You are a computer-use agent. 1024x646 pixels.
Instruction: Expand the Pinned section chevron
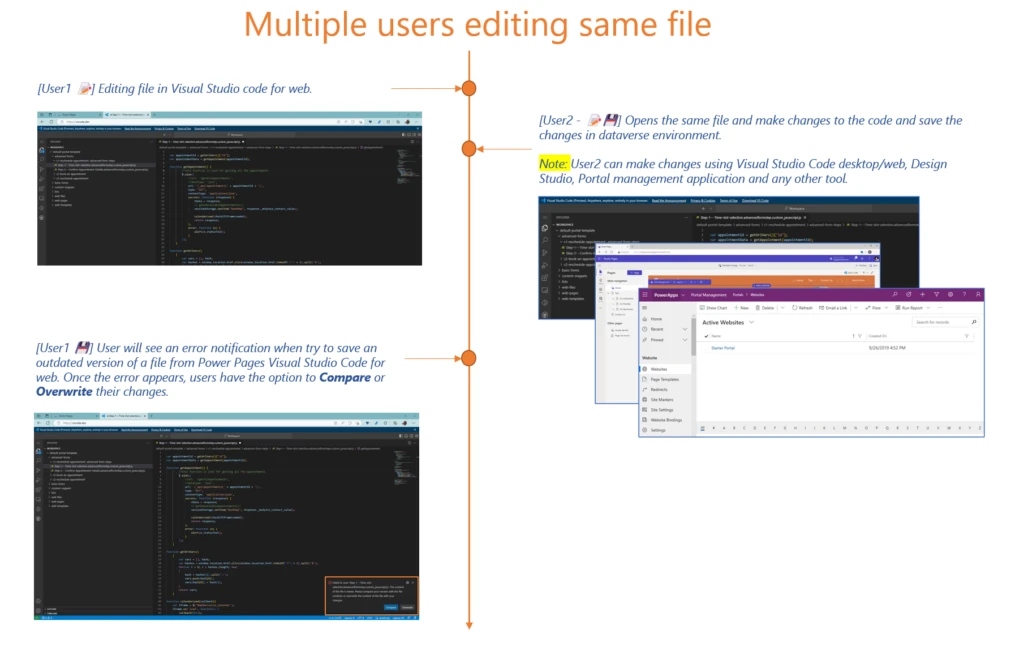684,340
